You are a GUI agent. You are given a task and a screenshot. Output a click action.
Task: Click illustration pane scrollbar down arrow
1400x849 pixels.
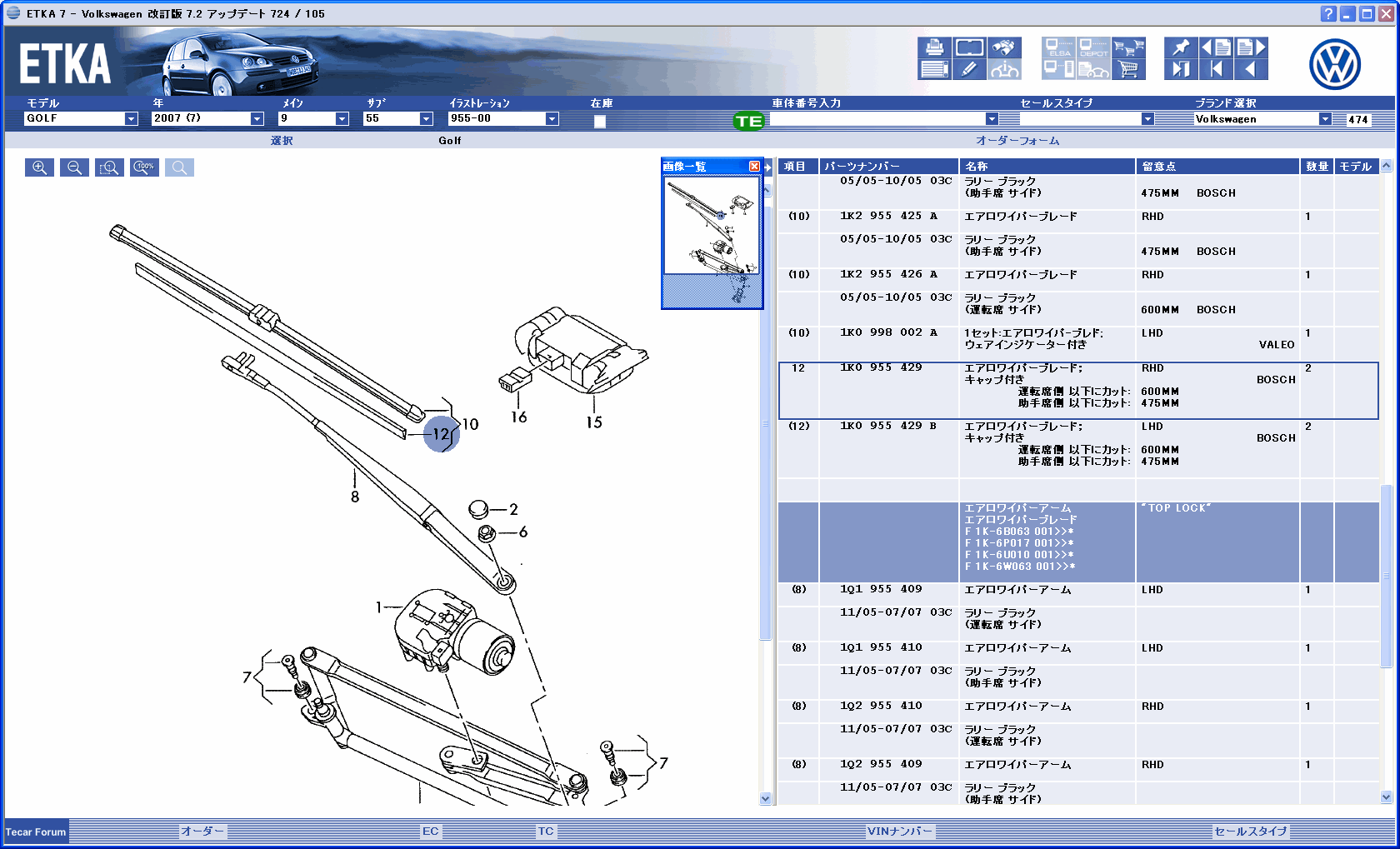tap(766, 798)
